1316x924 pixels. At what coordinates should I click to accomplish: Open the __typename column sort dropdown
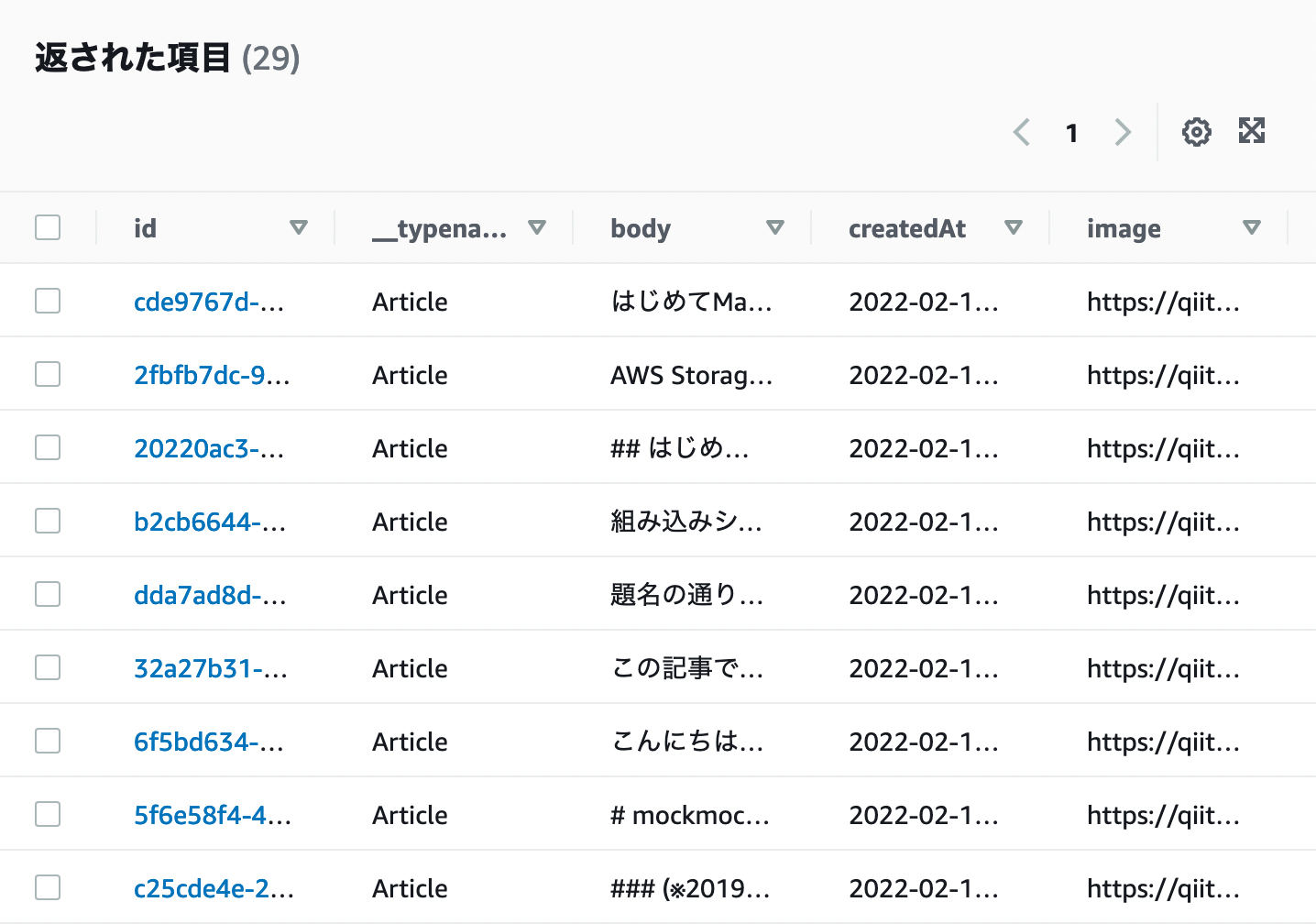537,227
